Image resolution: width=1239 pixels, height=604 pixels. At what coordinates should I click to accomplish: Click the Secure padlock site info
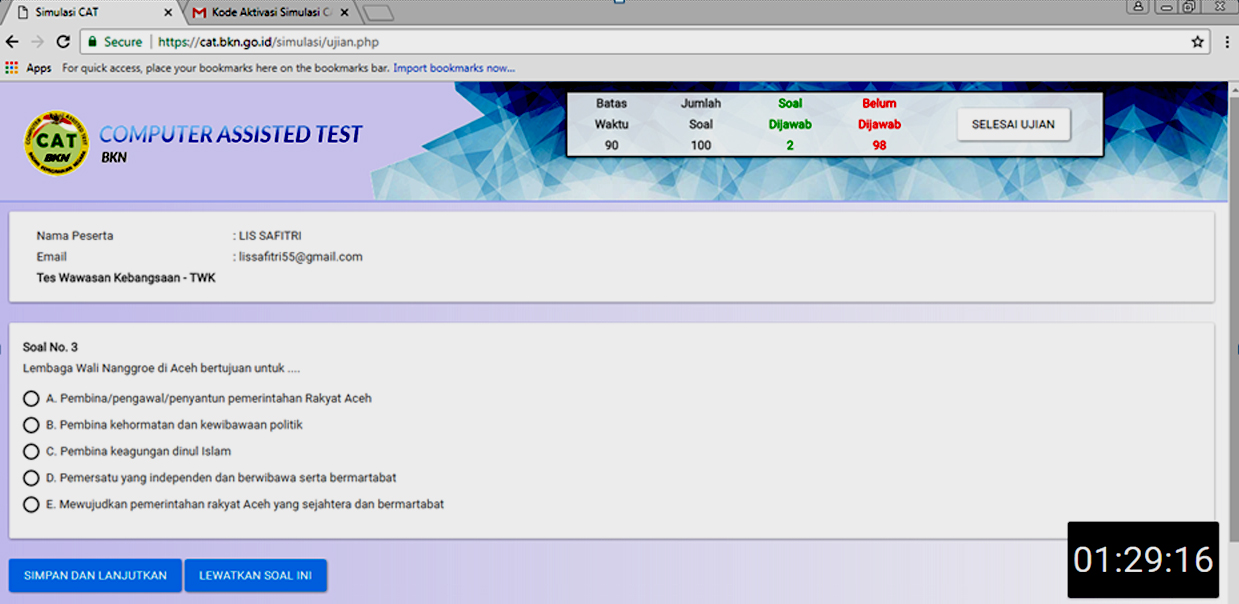pyautogui.click(x=115, y=42)
